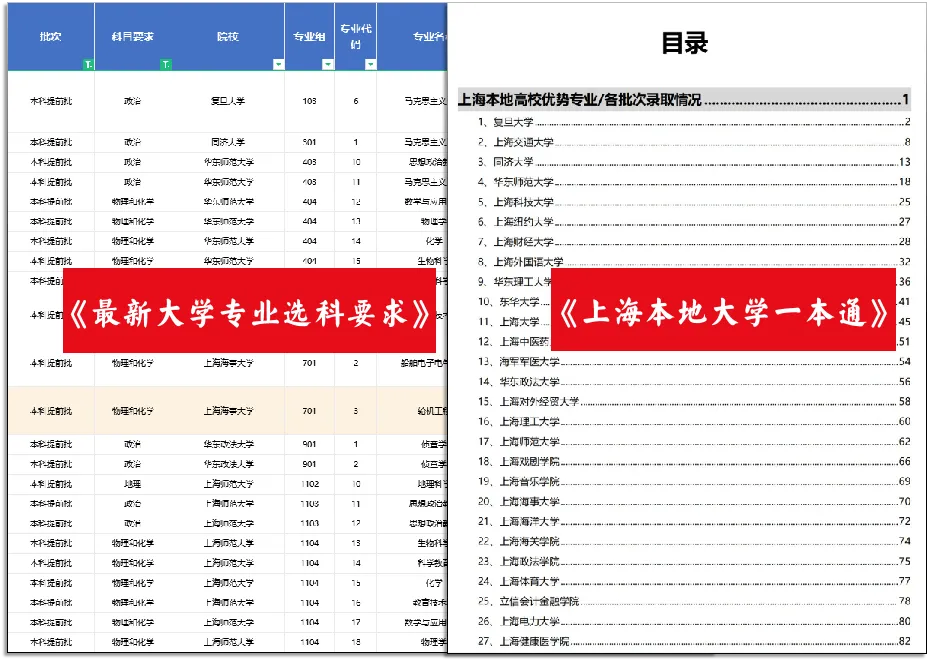
Task: Open contents entry 16、上海理工大学
Action: 694,422
